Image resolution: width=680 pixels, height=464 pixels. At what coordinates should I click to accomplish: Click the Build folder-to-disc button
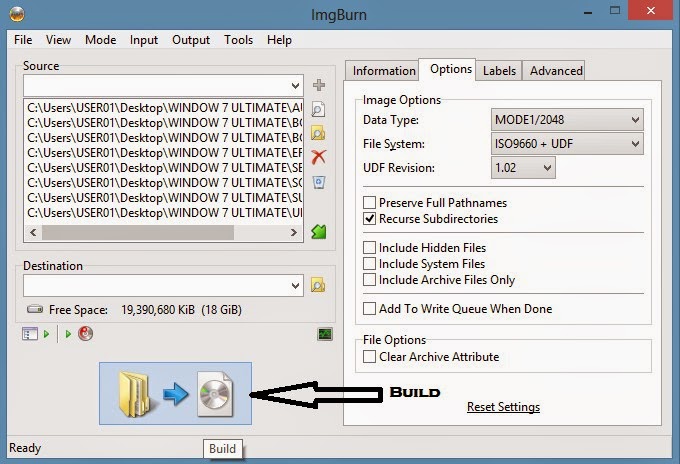(175, 393)
